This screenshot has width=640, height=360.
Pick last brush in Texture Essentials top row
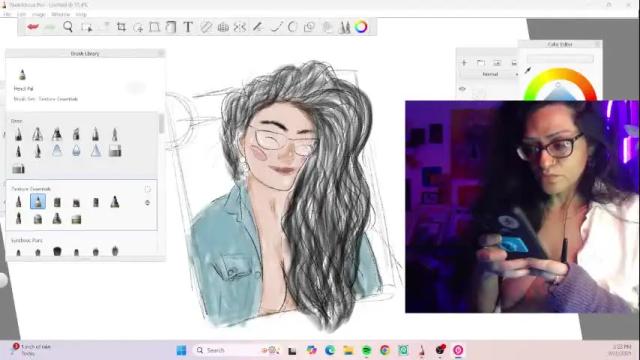115,202
